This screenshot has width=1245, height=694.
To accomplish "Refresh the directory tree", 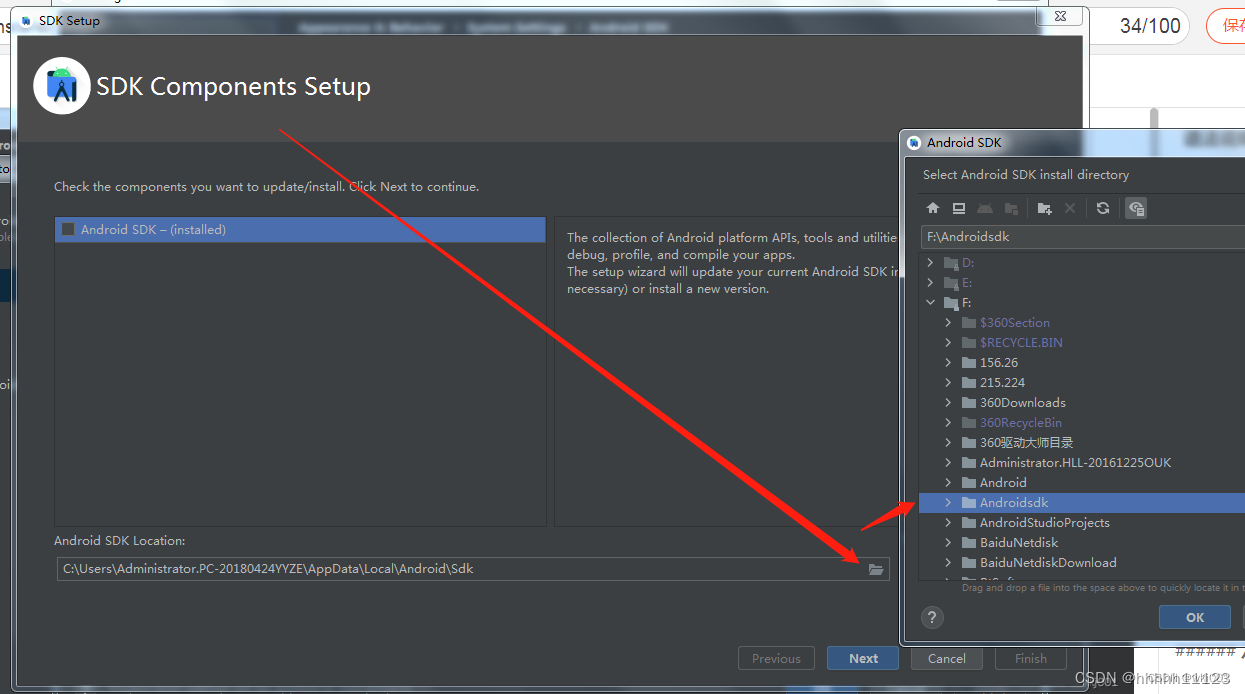I will [x=1103, y=208].
